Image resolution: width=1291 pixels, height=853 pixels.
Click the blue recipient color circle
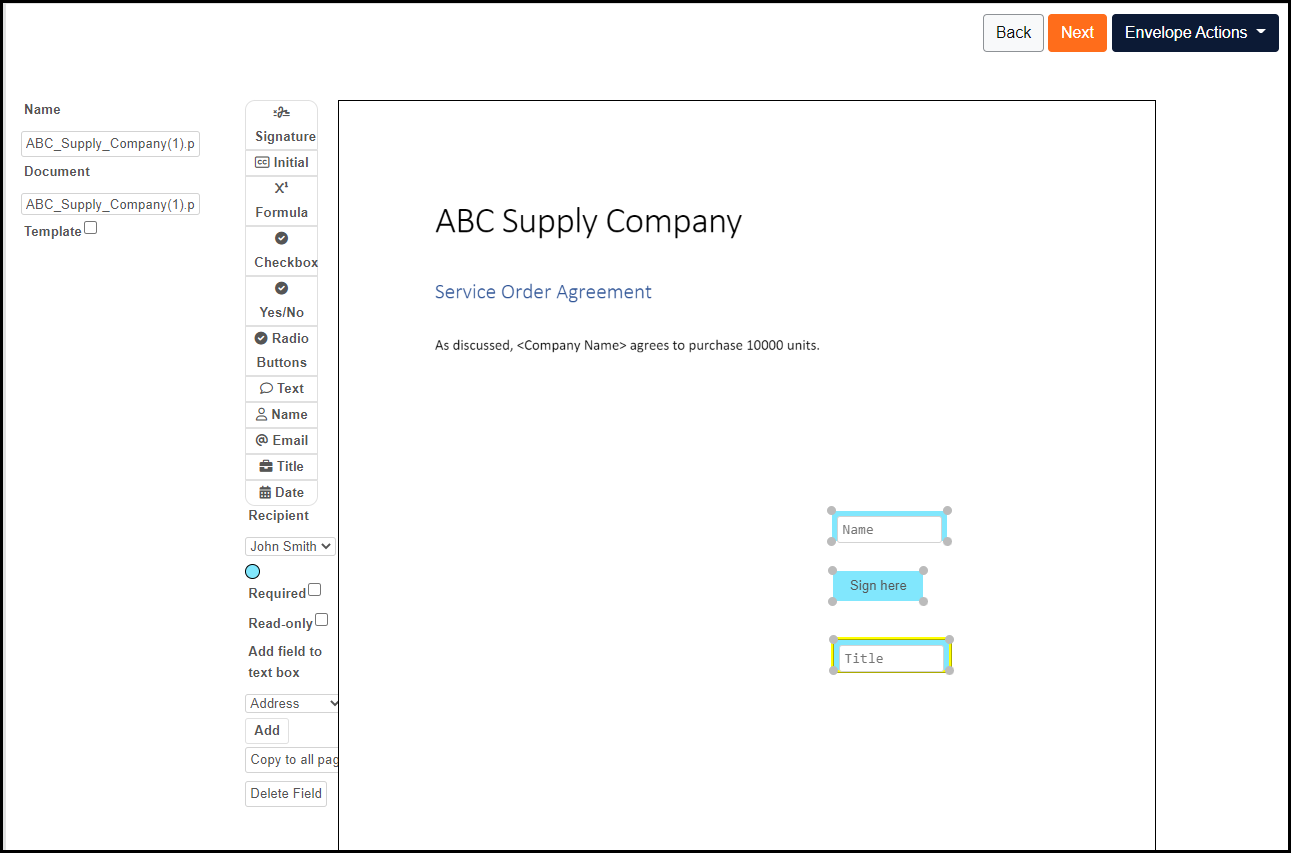253,572
